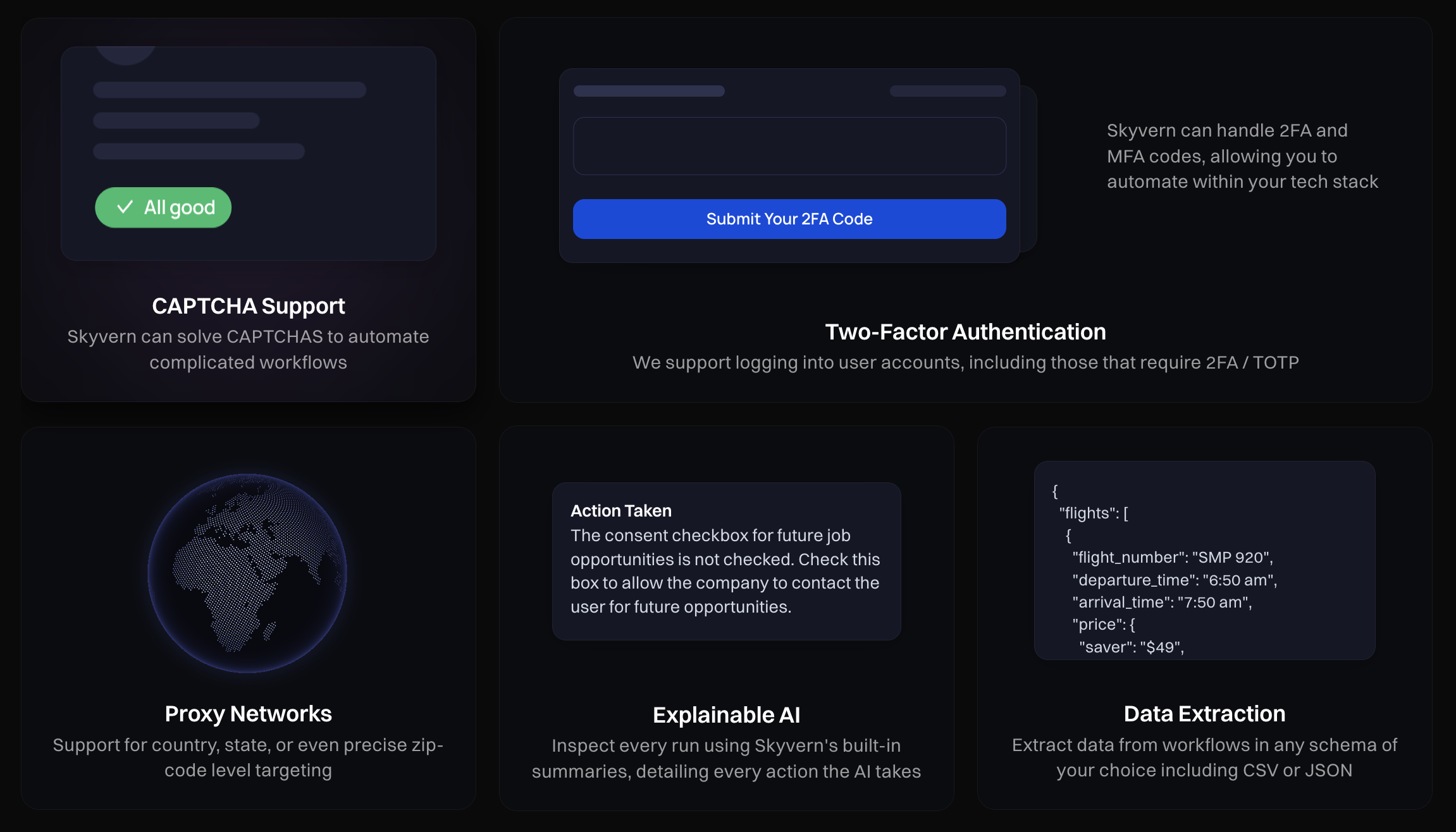The height and width of the screenshot is (832, 1456).
Task: Click the Data Extraction heading
Action: 1204,714
